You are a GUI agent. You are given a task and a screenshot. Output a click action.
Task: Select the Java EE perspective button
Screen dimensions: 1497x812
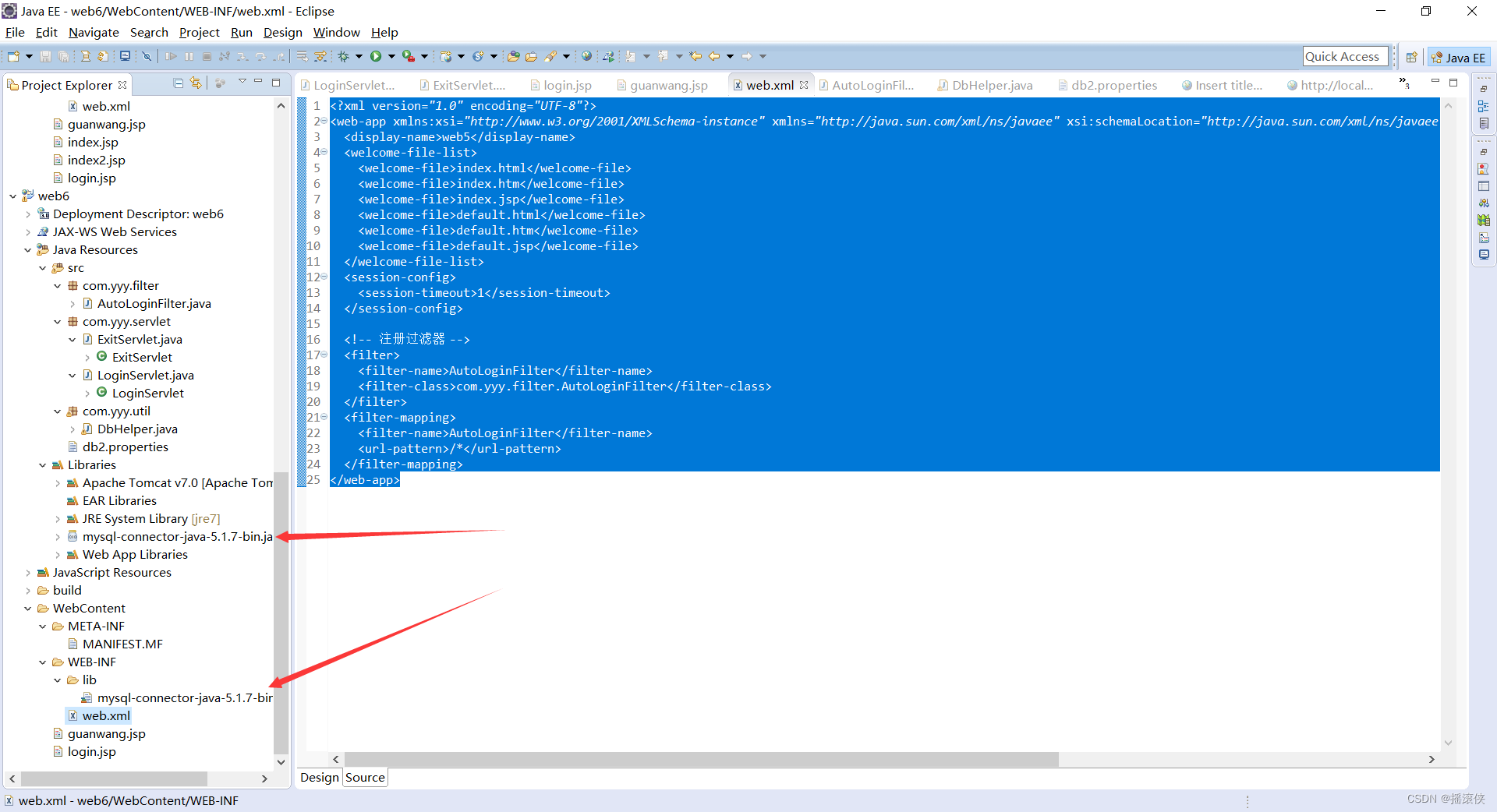coord(1458,57)
